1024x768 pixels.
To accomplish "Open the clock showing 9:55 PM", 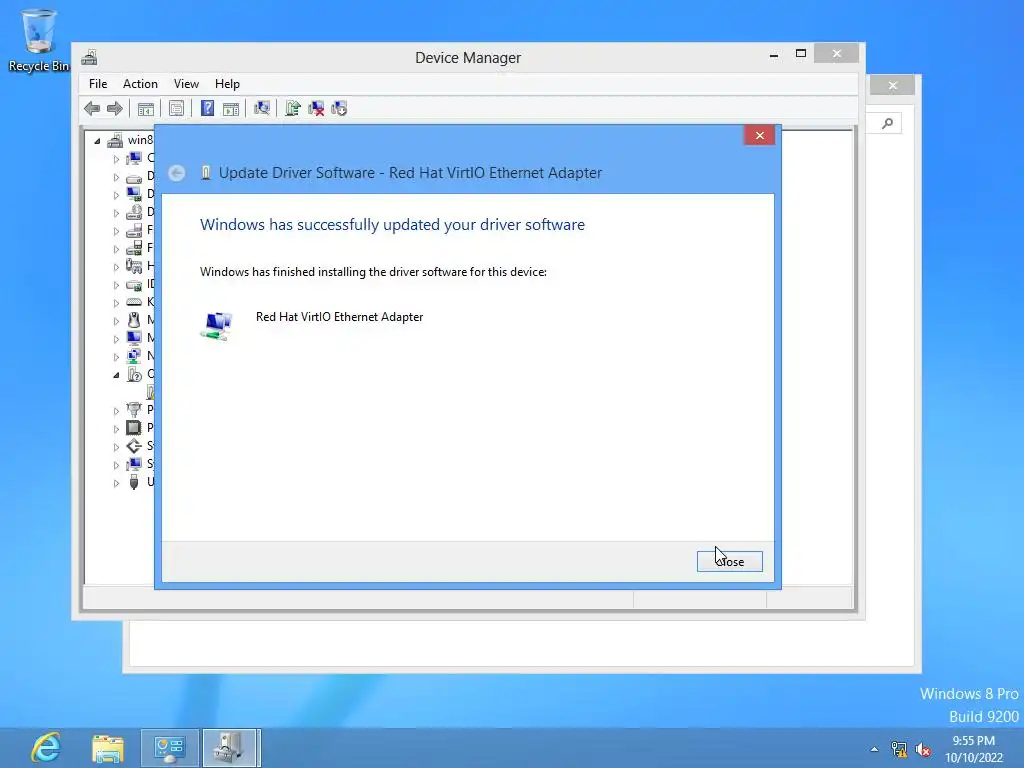I will coord(973,748).
